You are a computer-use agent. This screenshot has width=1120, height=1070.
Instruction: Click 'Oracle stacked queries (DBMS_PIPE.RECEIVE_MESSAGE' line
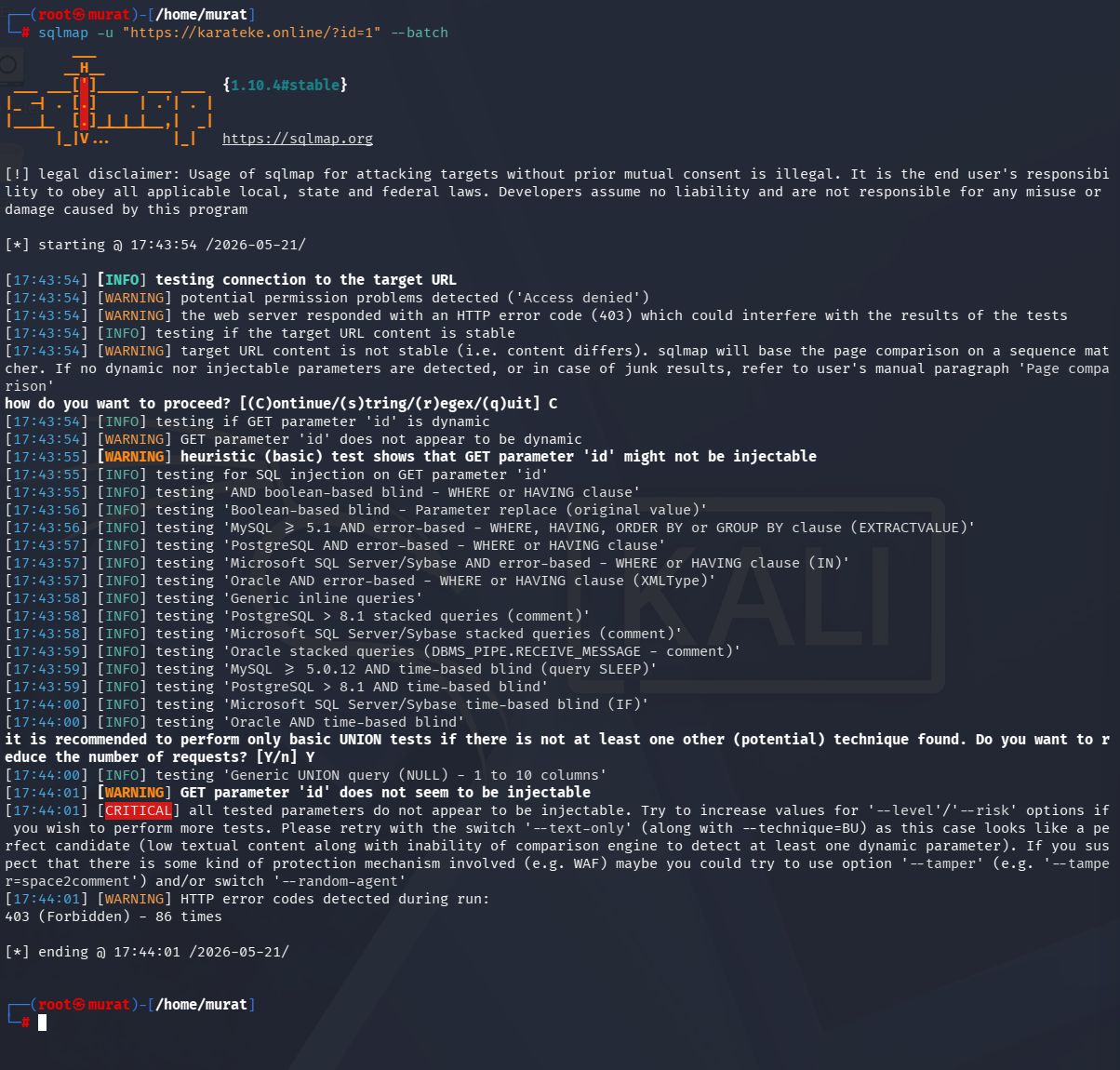tap(373, 651)
